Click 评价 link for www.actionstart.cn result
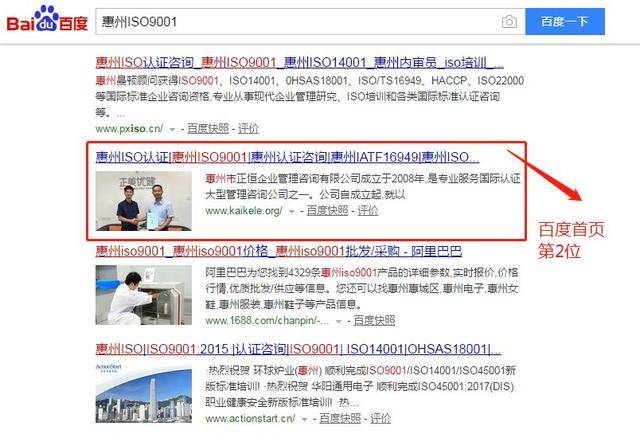The image size is (640, 434). coord(380,418)
